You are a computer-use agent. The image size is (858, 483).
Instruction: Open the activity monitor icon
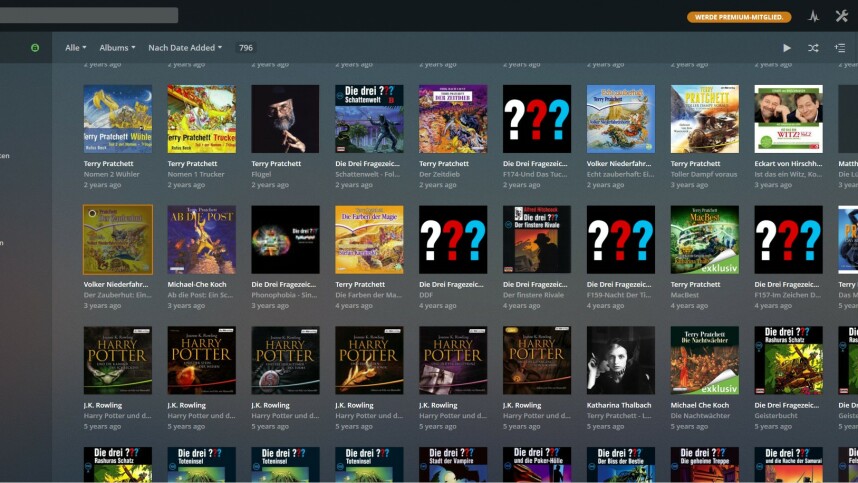[x=814, y=16]
